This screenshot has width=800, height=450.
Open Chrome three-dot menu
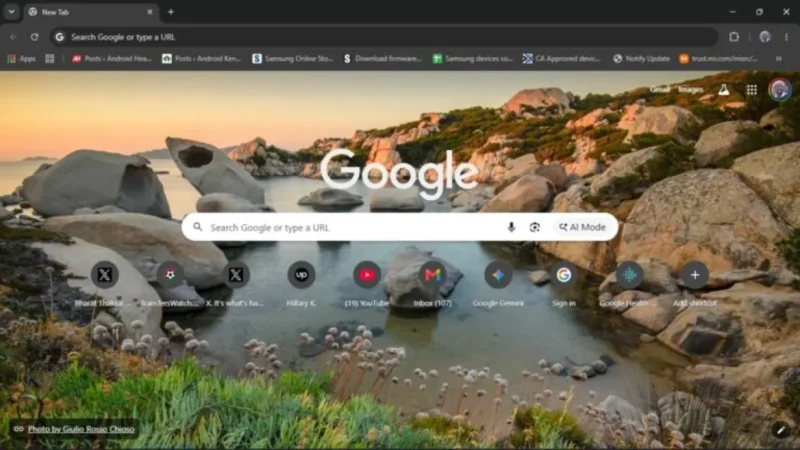coord(786,37)
